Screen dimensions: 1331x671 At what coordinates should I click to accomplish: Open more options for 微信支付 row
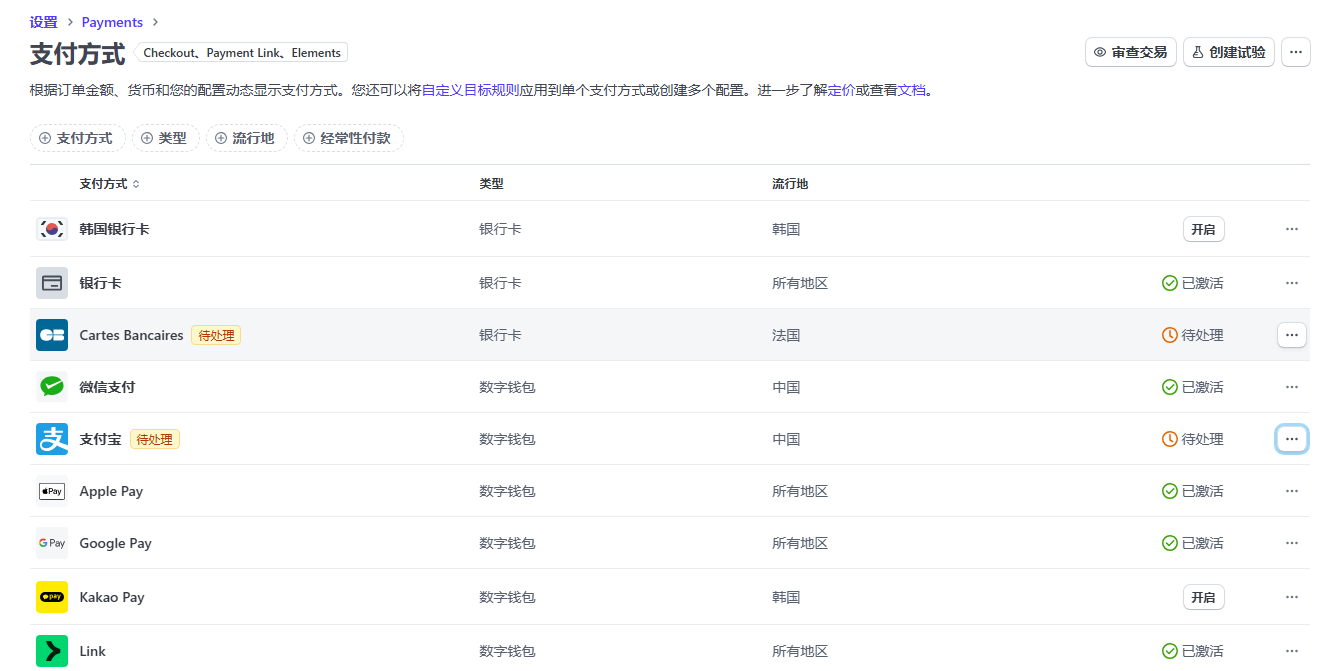coord(1292,387)
